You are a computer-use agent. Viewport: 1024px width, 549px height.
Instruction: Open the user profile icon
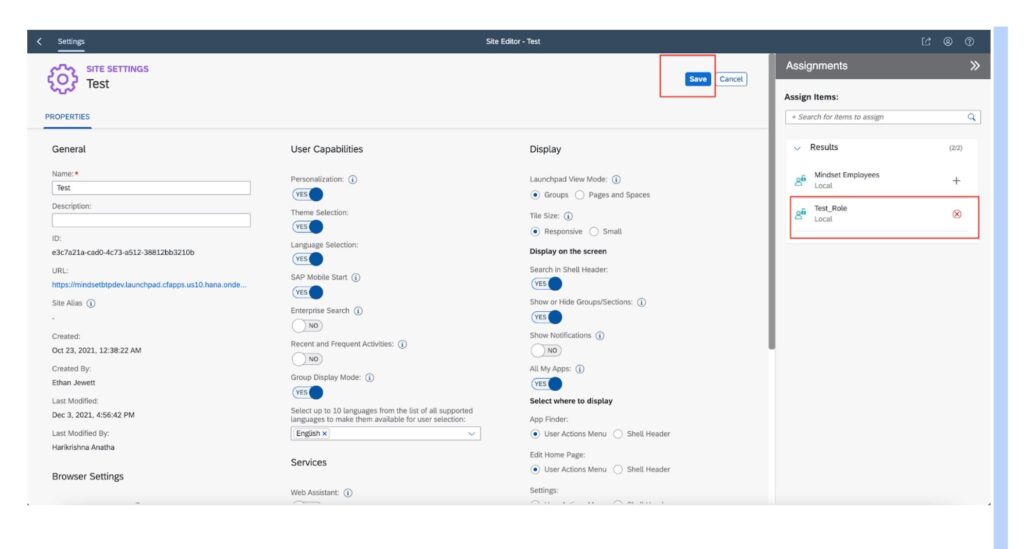pyautogui.click(x=948, y=41)
